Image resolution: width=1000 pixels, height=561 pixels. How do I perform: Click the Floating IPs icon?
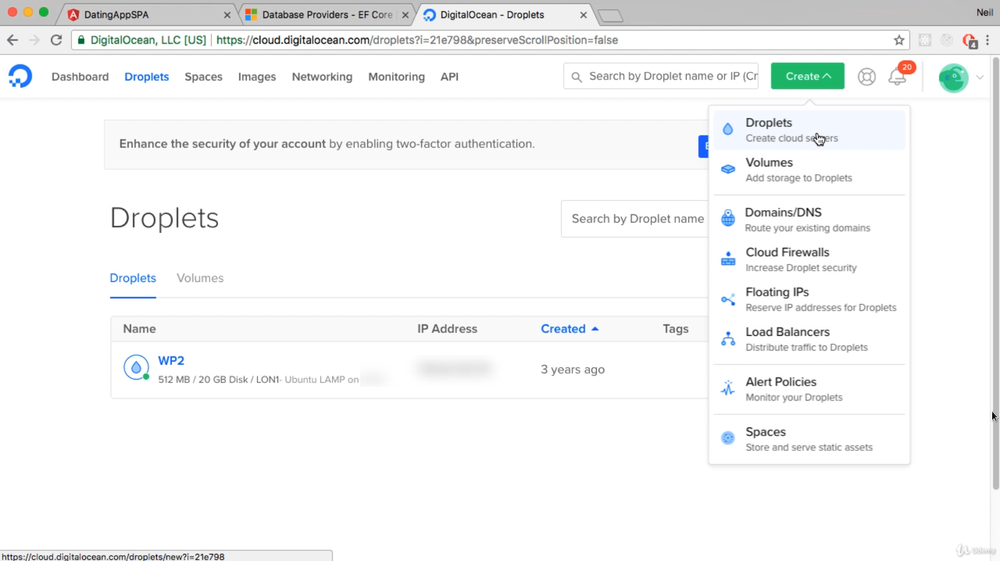(x=728, y=300)
